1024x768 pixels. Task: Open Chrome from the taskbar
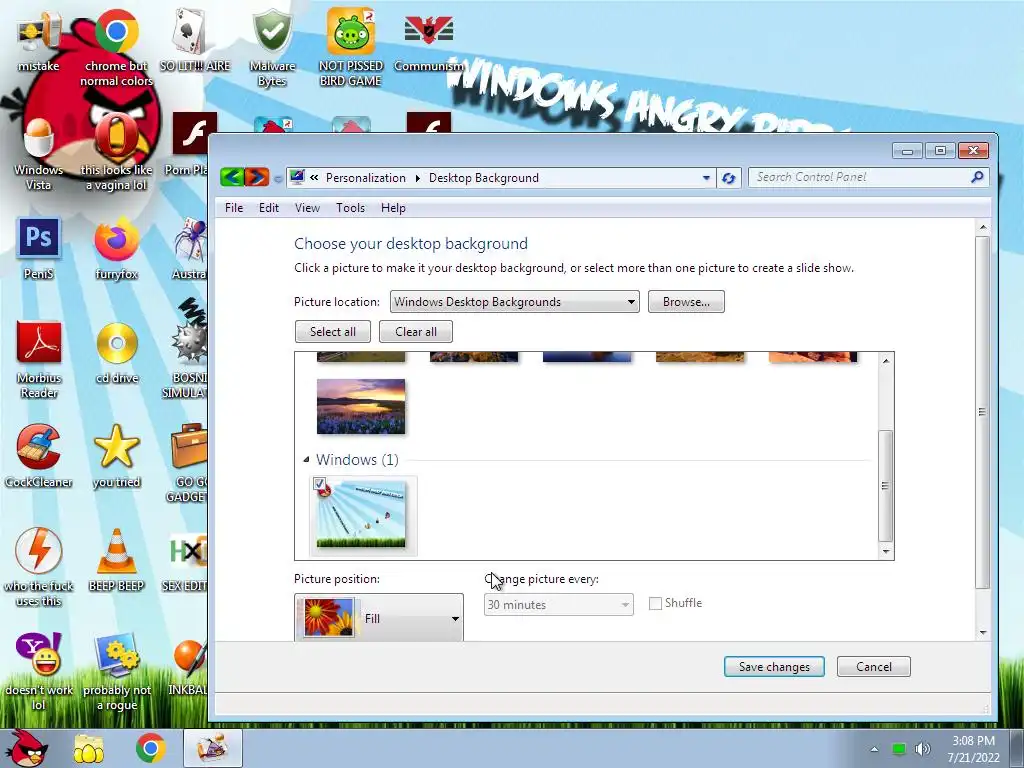point(150,748)
